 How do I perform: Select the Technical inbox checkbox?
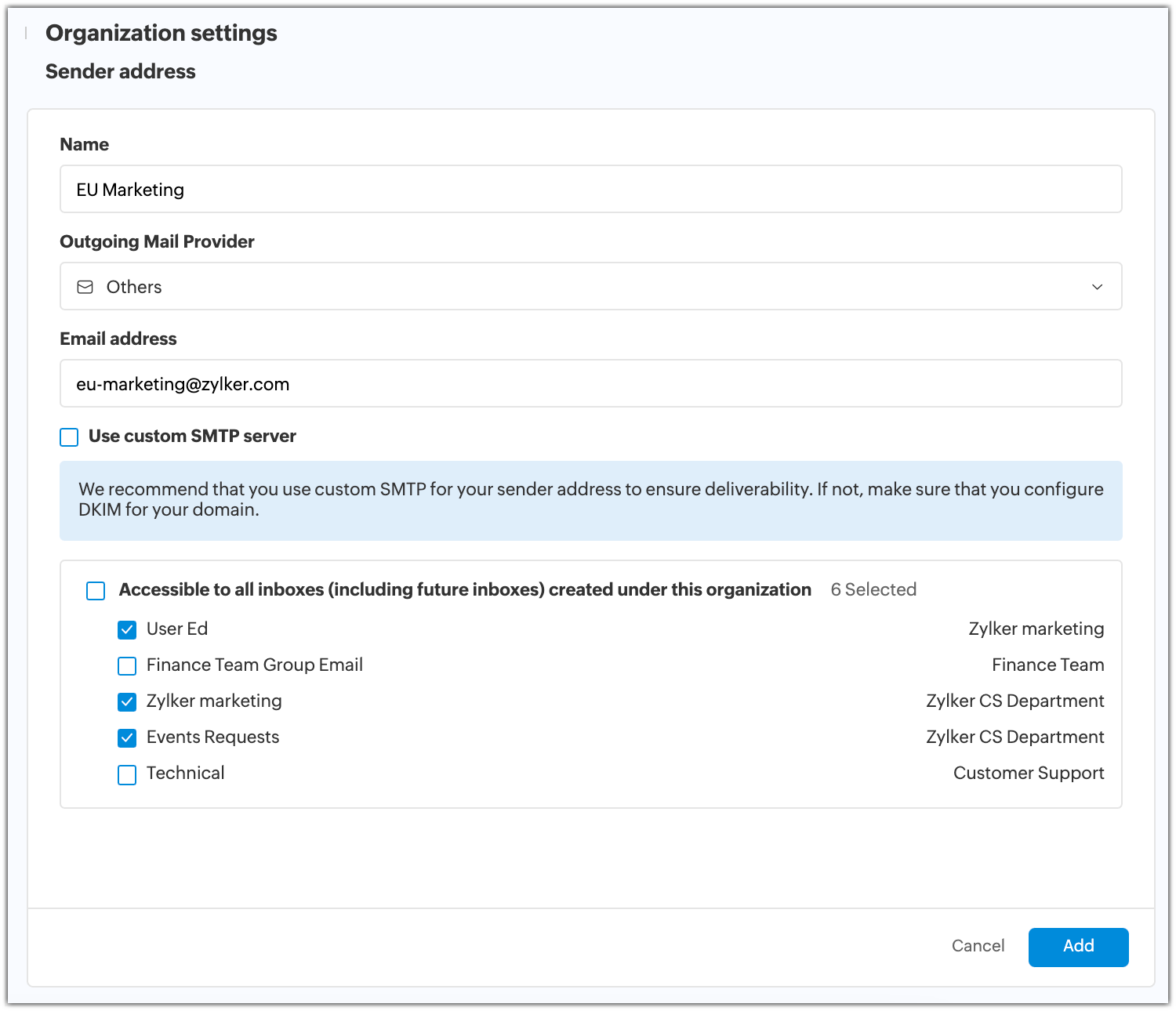[x=127, y=774]
